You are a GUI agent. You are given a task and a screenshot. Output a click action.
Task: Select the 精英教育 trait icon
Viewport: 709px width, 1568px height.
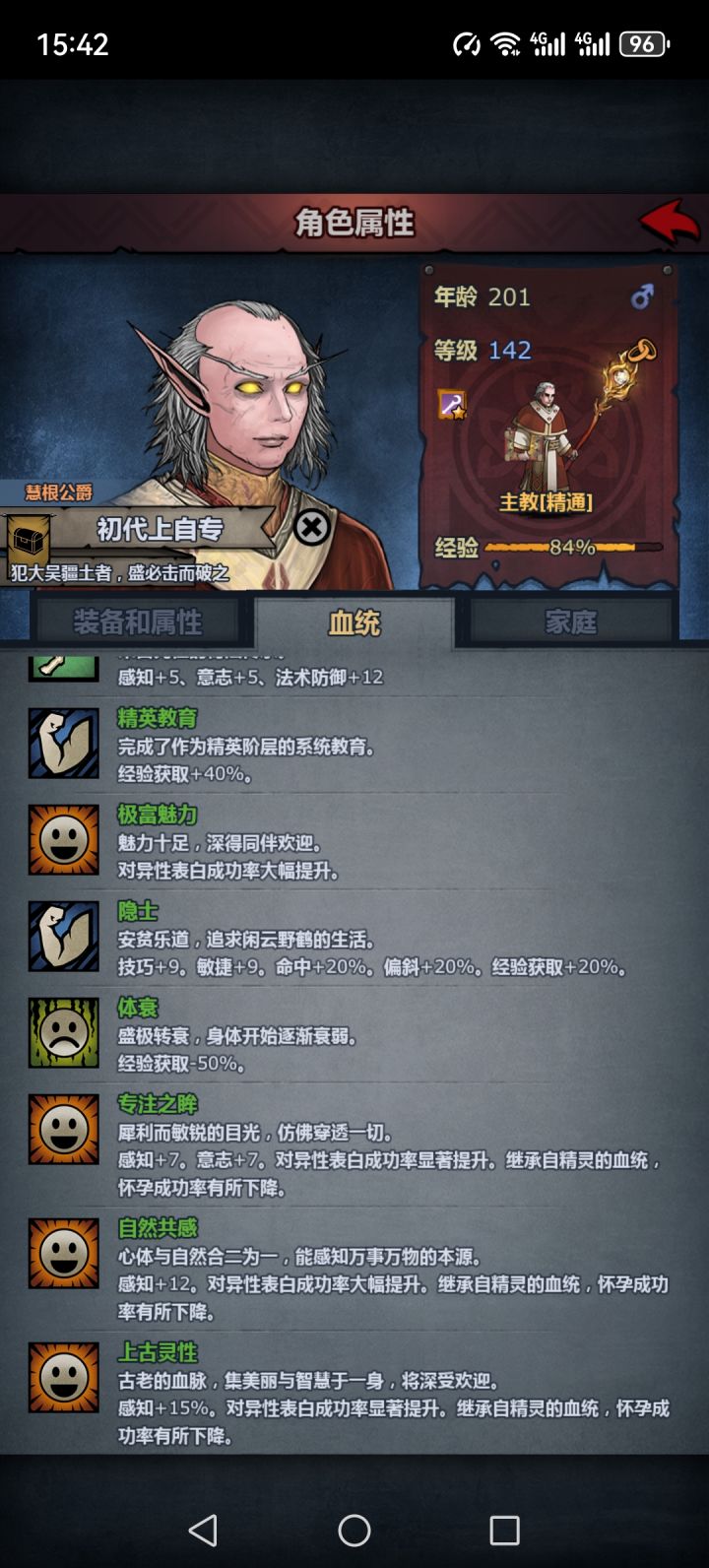64,744
